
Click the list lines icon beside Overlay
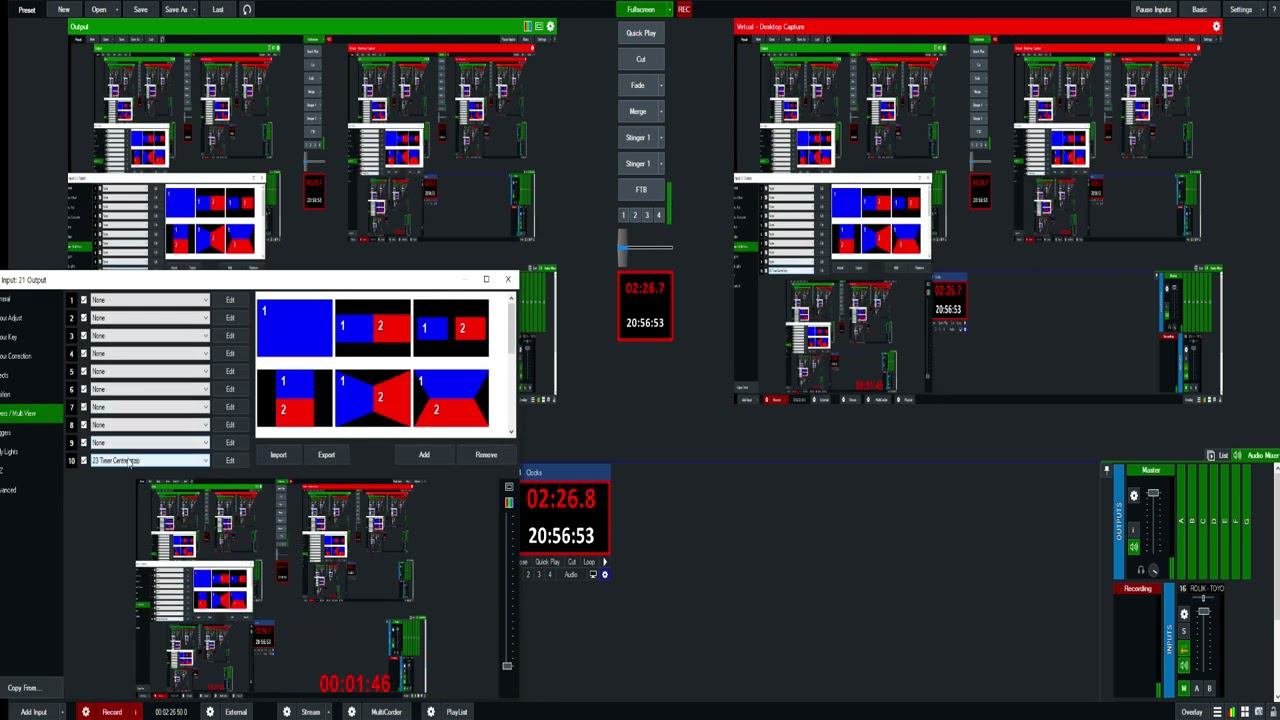pyautogui.click(x=1217, y=712)
